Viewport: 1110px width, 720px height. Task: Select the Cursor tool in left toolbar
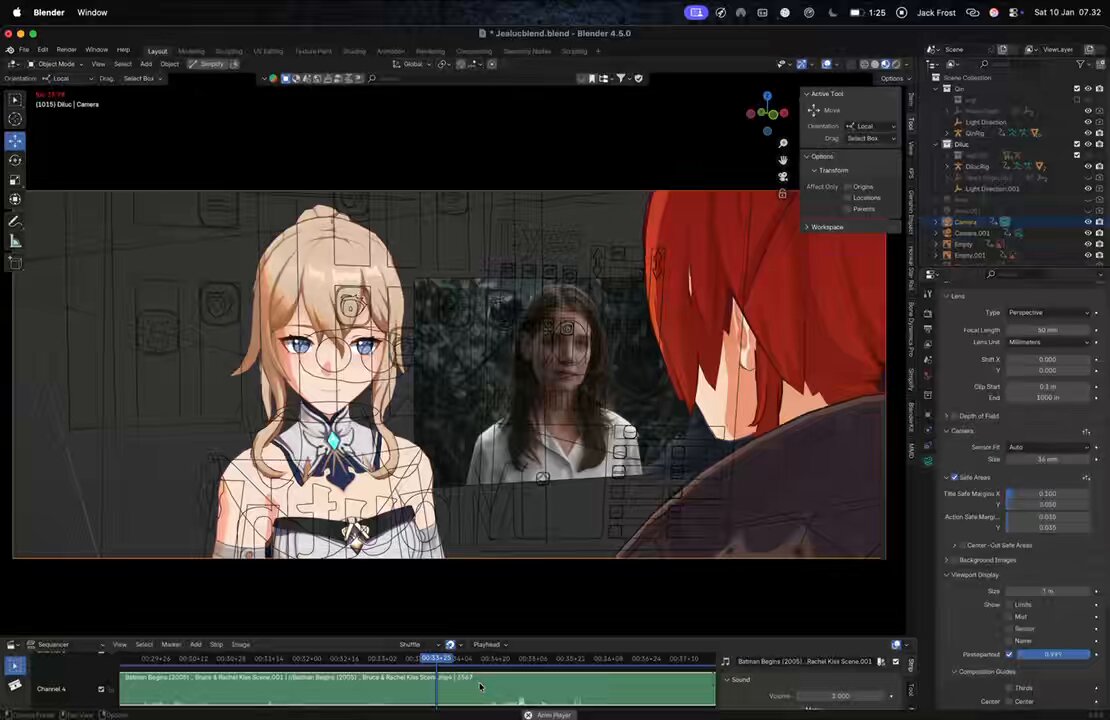pyautogui.click(x=15, y=120)
